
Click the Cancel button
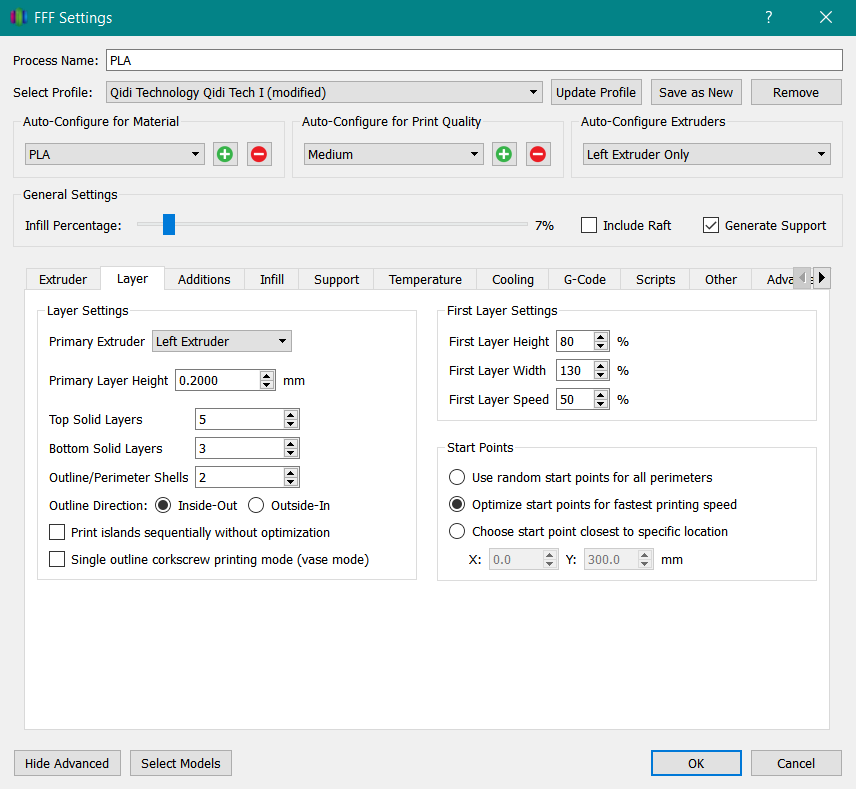(x=796, y=763)
